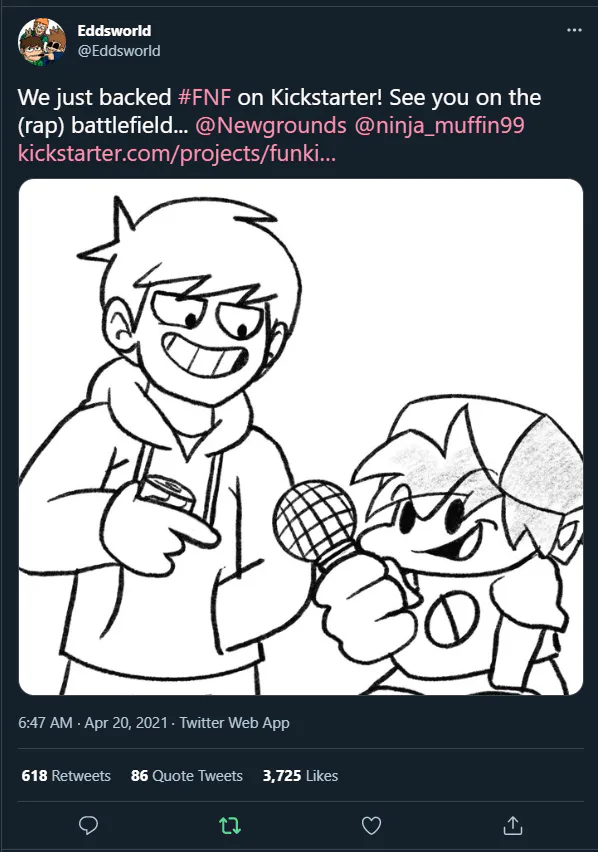The width and height of the screenshot is (598, 852).
Task: Open the @Eddsworld handle link
Action: [x=119, y=51]
